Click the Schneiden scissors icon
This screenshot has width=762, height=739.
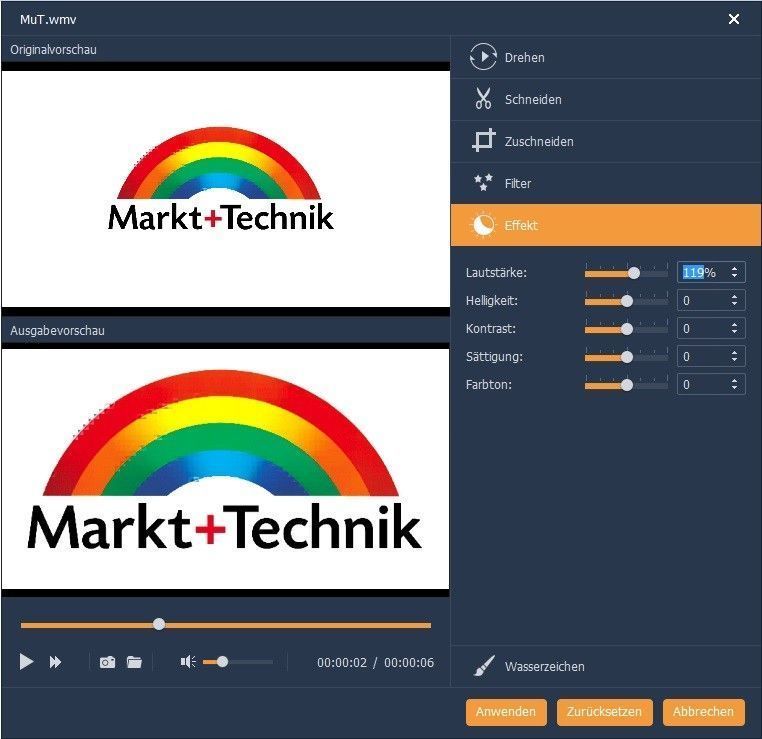[x=483, y=99]
